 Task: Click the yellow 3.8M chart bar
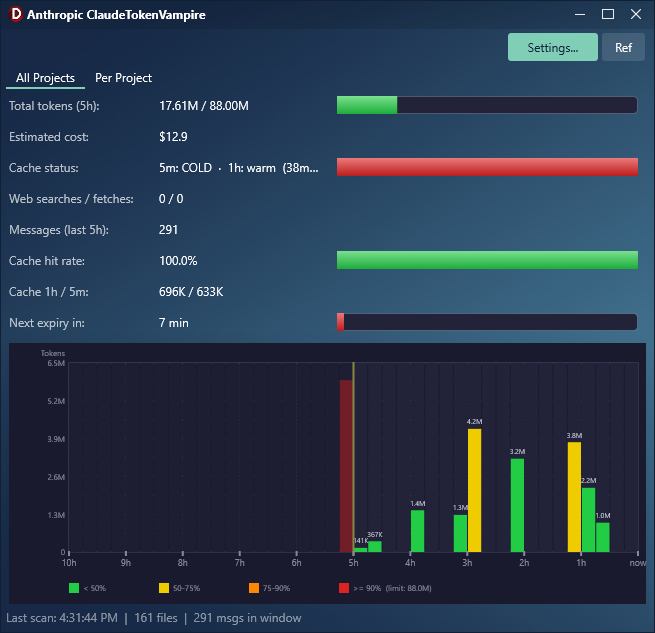click(574, 497)
